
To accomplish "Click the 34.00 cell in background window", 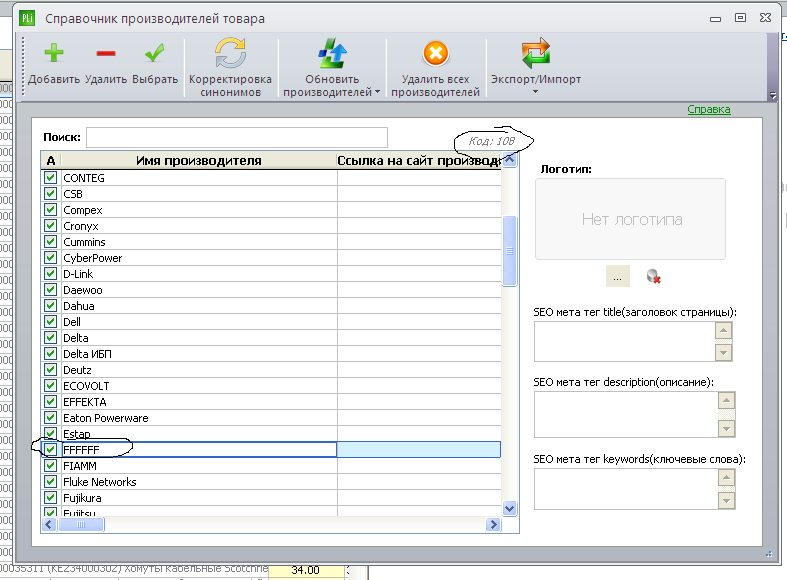I will tap(306, 570).
